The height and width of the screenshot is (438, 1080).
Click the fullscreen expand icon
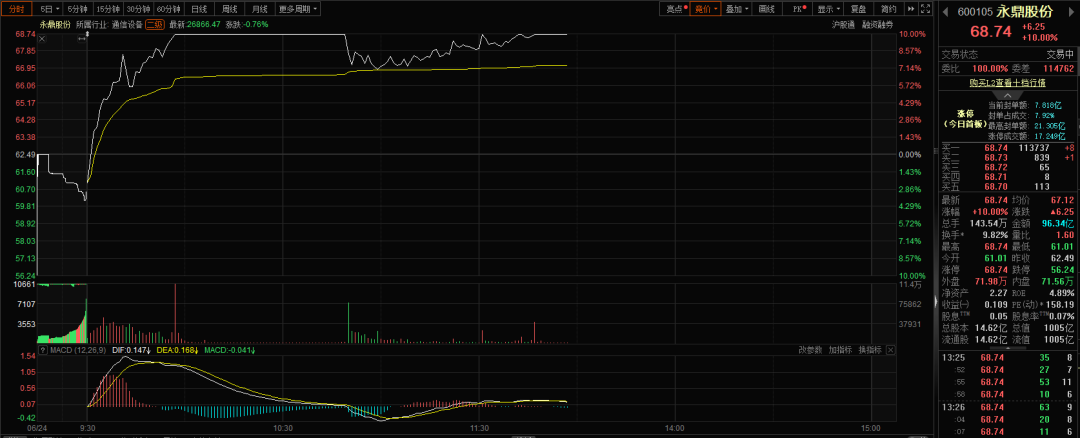click(925, 9)
